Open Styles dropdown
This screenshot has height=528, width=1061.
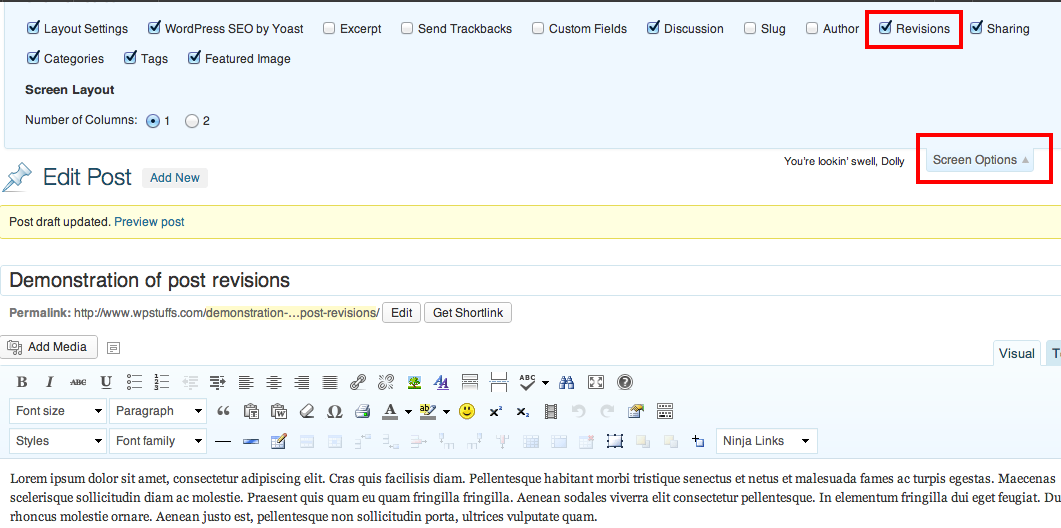(x=58, y=441)
